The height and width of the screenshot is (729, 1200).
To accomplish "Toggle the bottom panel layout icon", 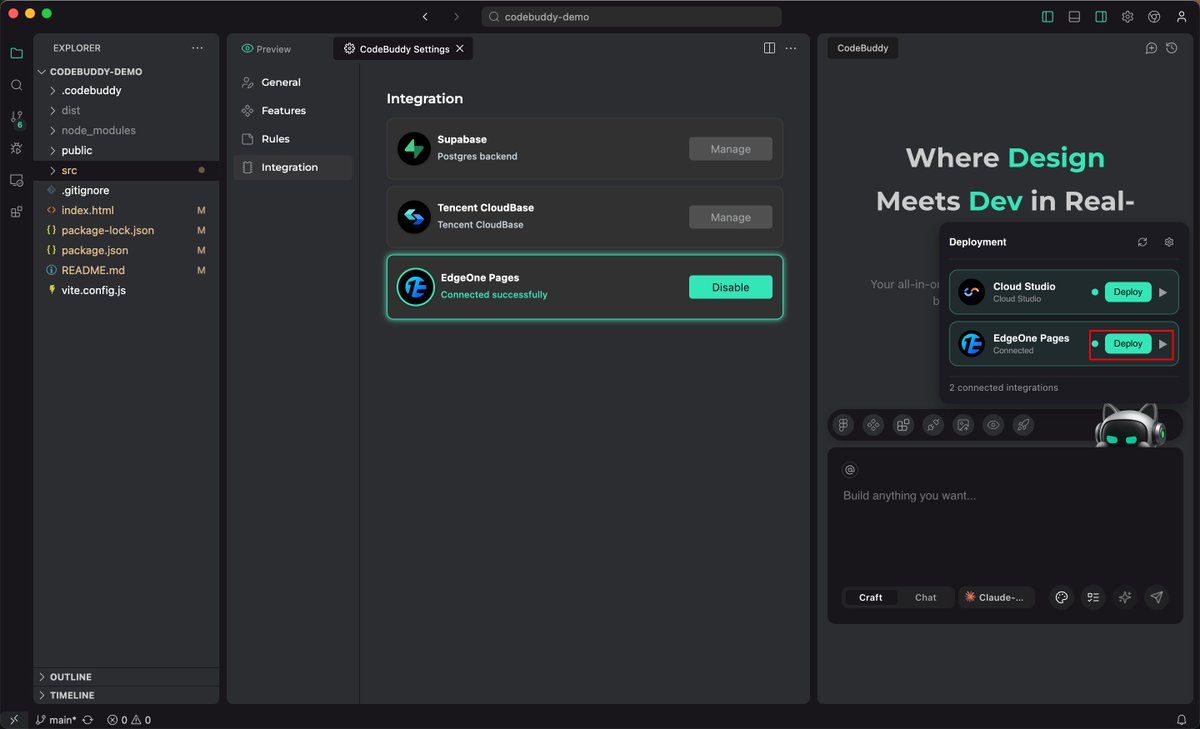I will coord(1075,16).
